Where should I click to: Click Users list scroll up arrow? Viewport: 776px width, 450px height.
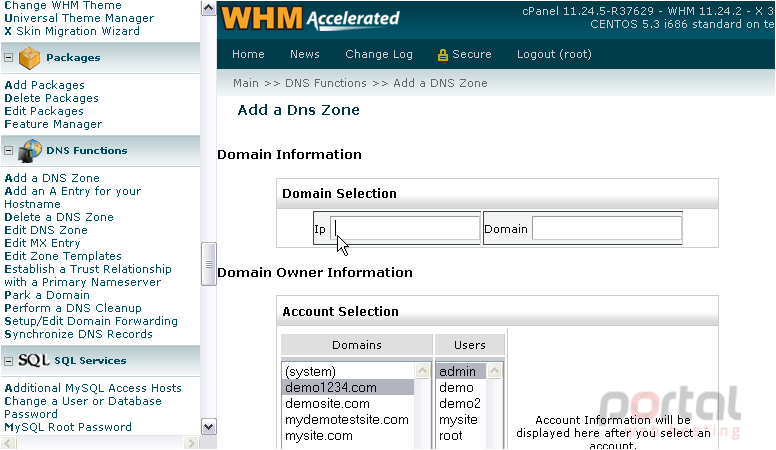pyautogui.click(x=494, y=371)
